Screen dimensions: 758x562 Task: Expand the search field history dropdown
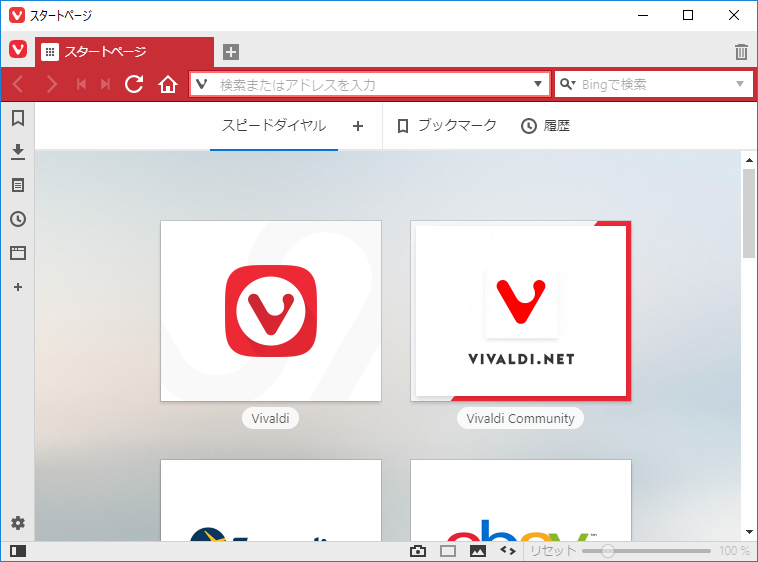coord(740,84)
